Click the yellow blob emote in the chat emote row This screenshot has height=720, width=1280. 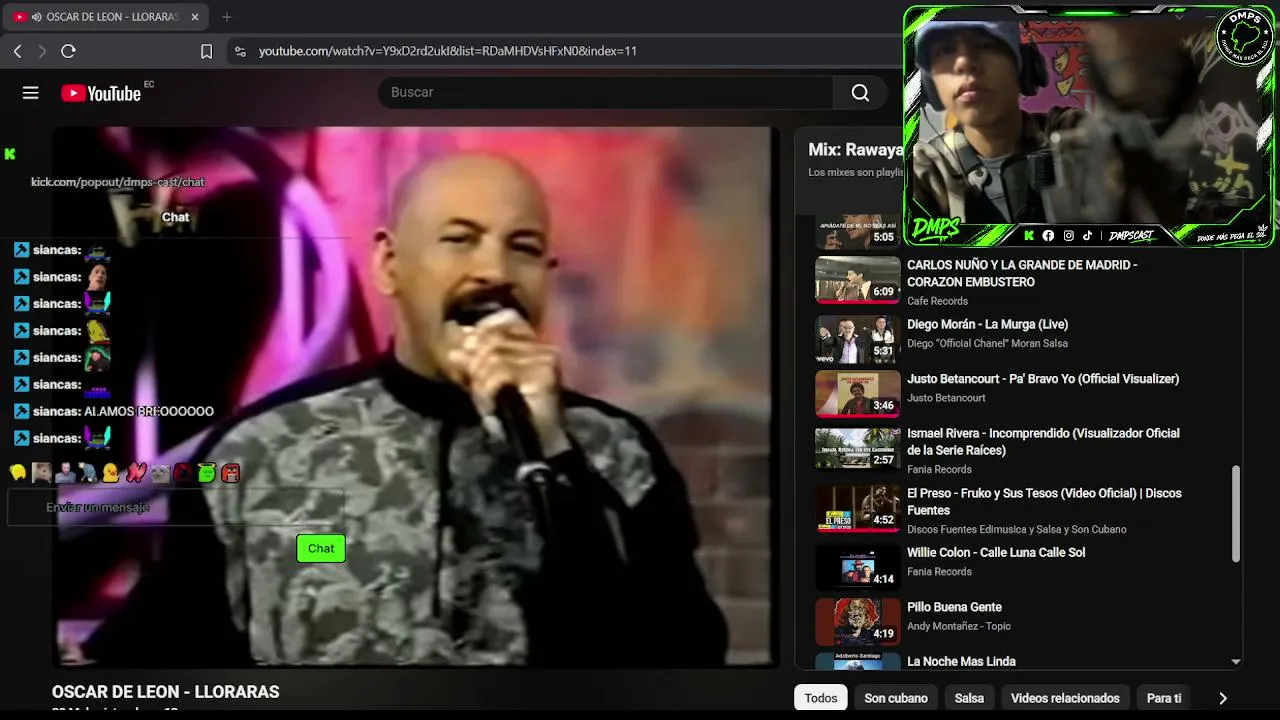coord(18,473)
